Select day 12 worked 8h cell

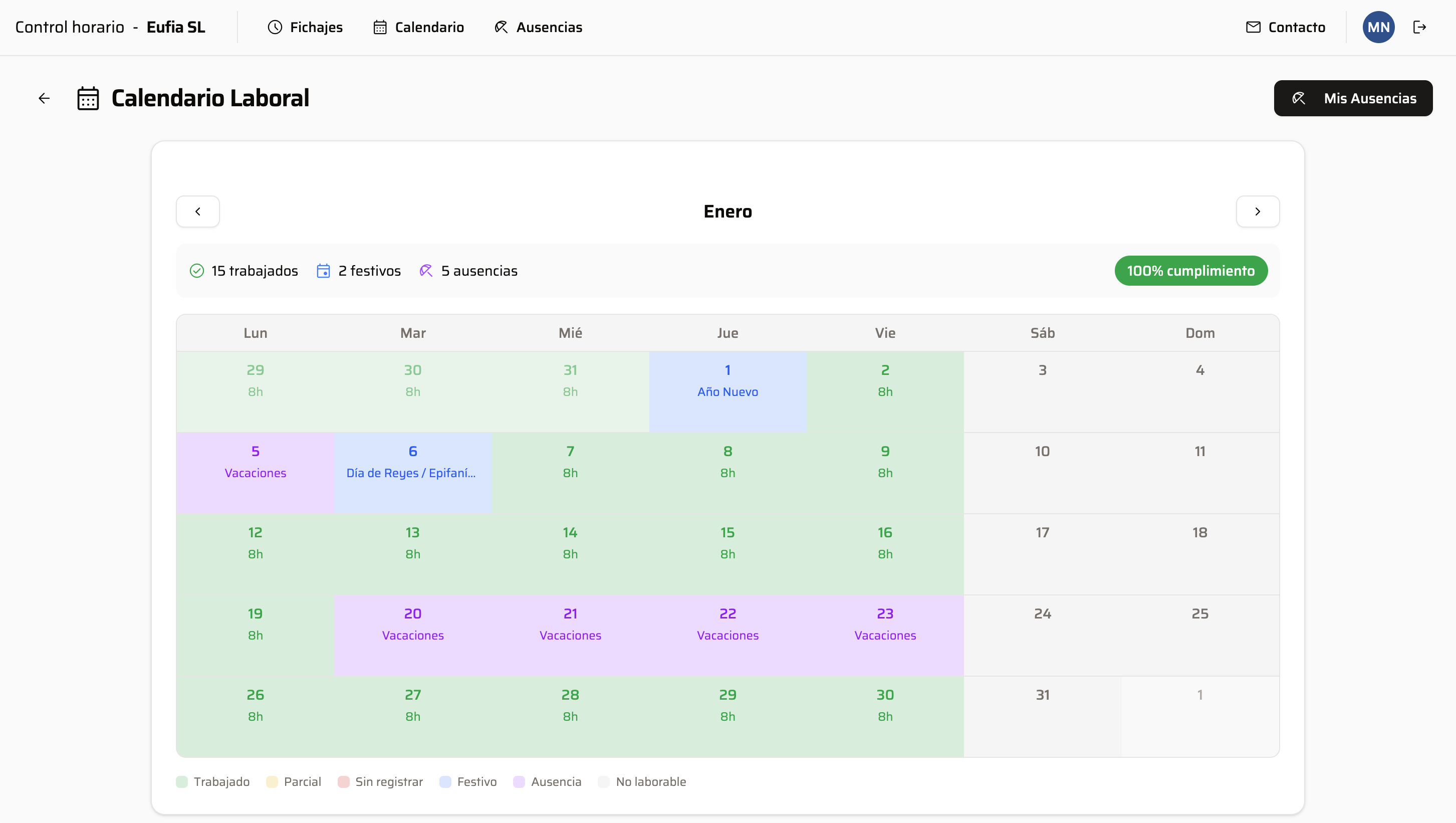(x=256, y=554)
